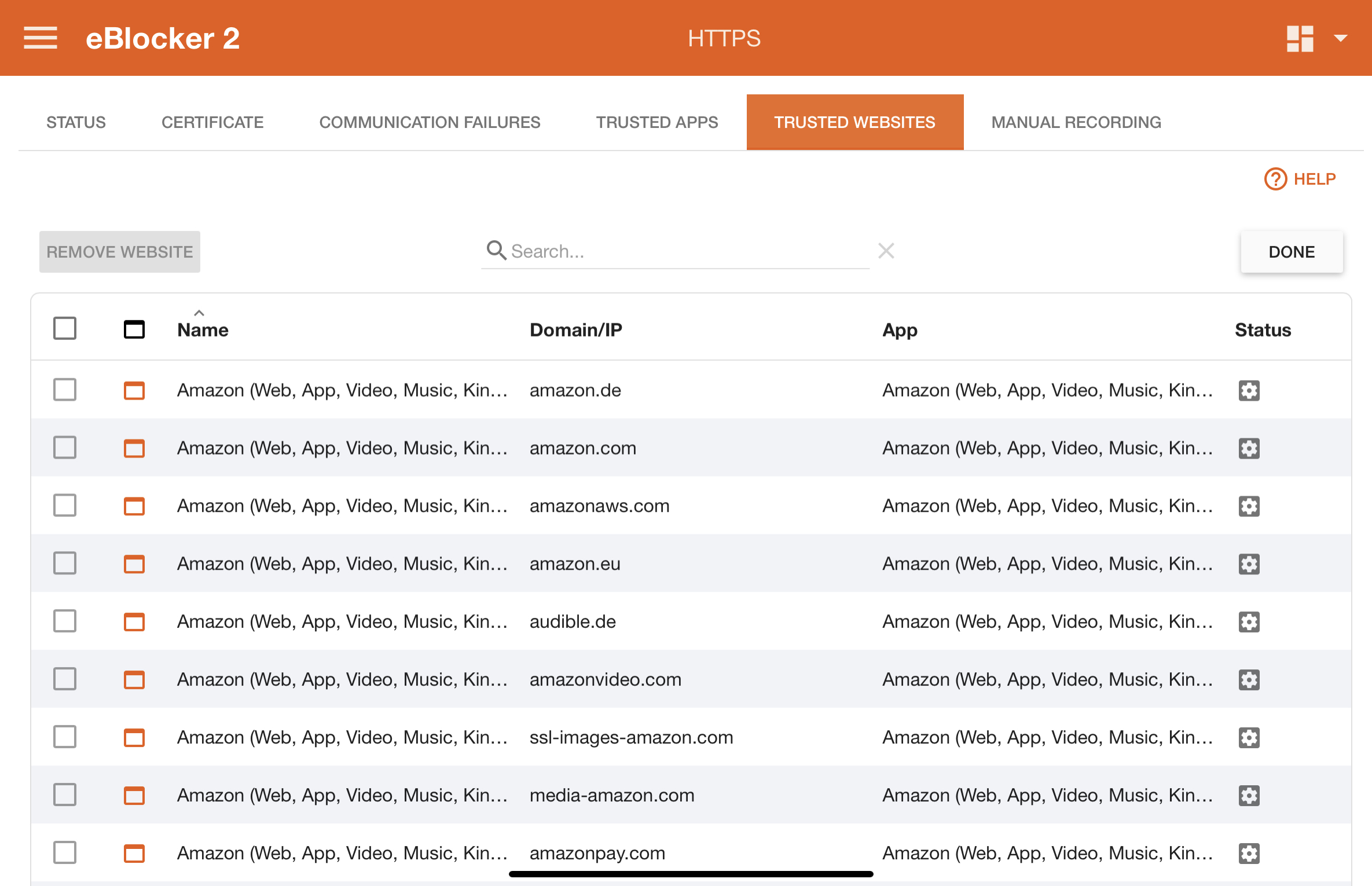Screen dimensions: 1372x886
Task: Click the status gear icon for amazon.de
Action: click(1249, 390)
